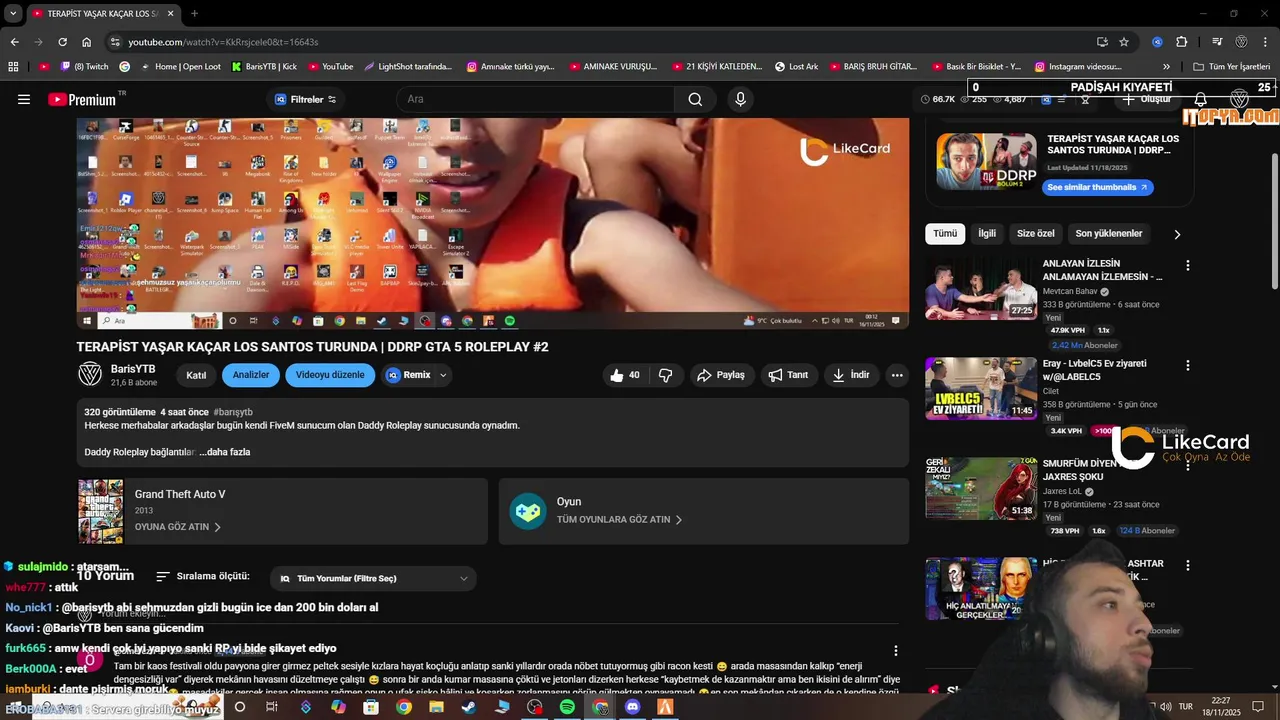Open Eray - LvbelC5 Ev ziyareti thumbnail
Viewport: 1280px width, 720px height.
click(981, 388)
